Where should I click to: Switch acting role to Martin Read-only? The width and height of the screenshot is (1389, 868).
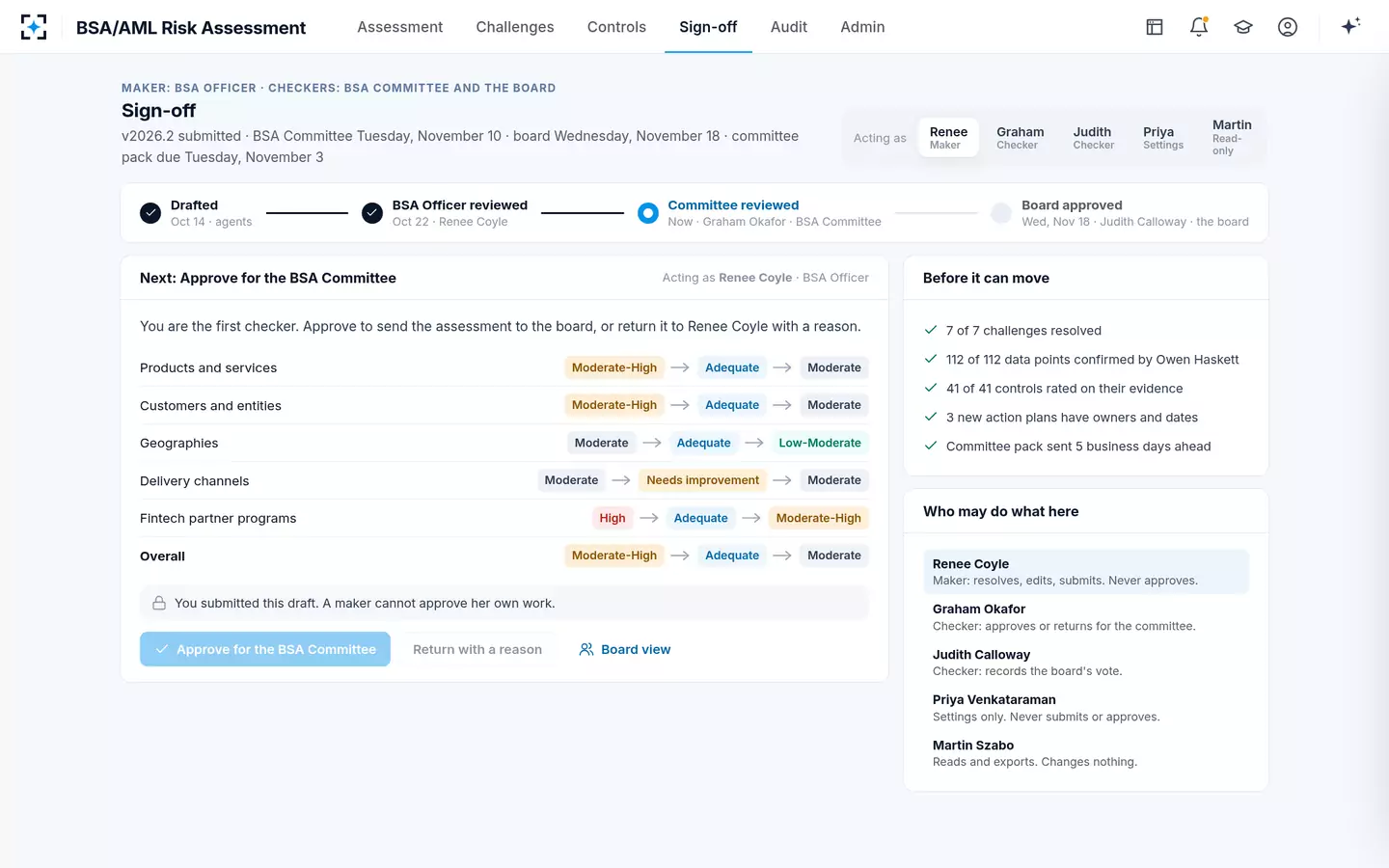click(1232, 138)
